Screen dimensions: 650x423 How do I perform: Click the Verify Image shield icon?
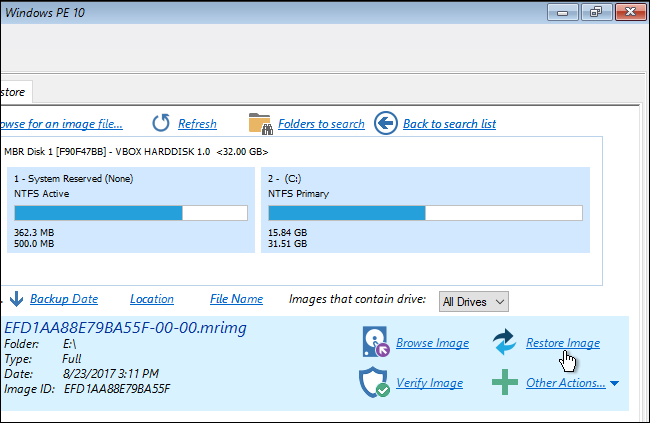click(374, 382)
